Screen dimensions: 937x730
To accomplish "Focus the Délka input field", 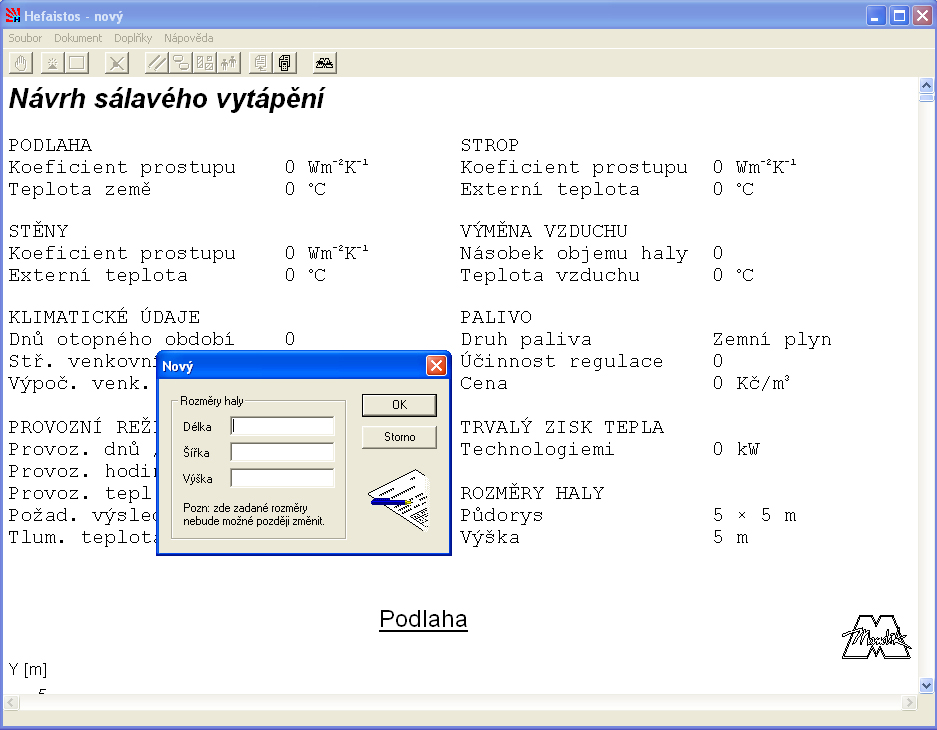I will point(282,427).
